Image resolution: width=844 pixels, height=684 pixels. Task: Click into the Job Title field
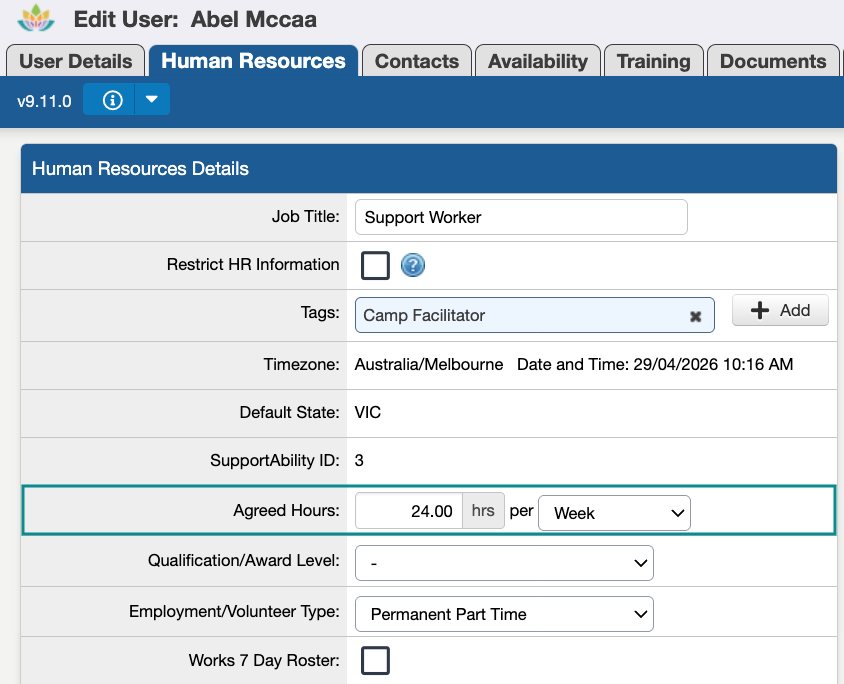[x=520, y=217]
